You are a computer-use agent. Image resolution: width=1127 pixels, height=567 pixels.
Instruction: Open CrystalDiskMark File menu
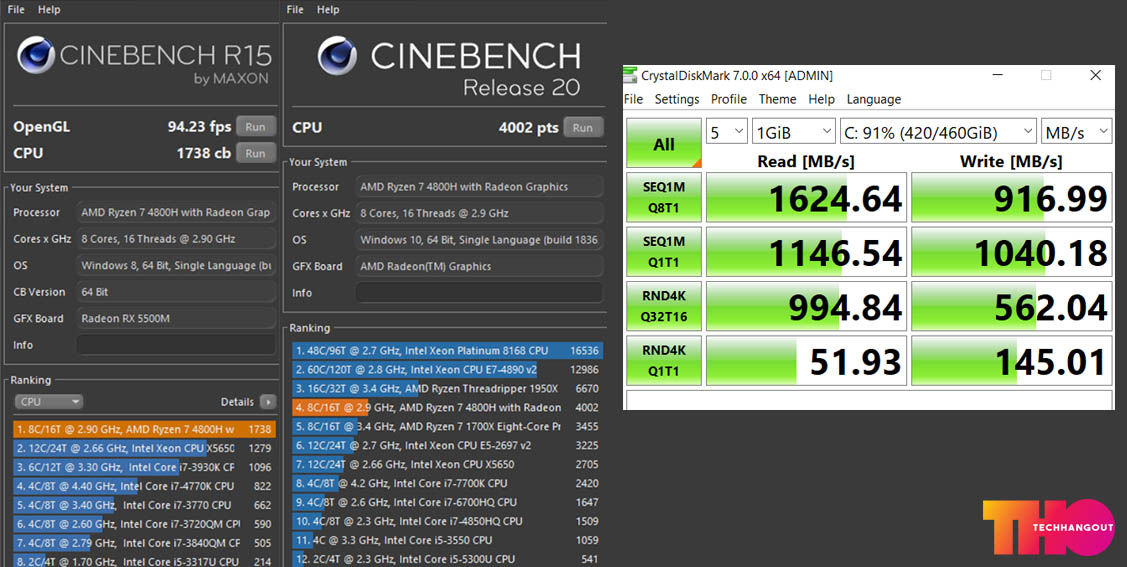pos(633,99)
